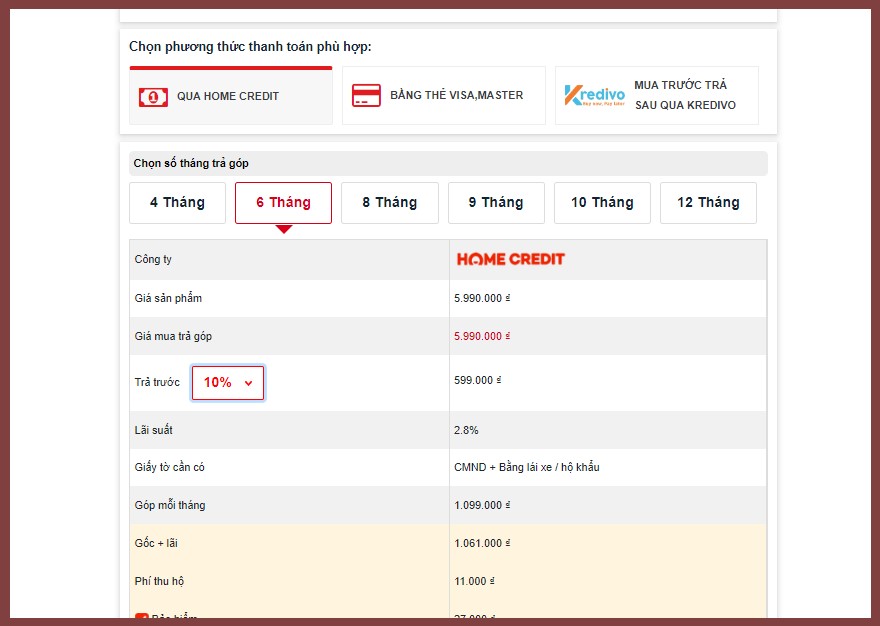Click the red credit card icon

tap(366, 95)
